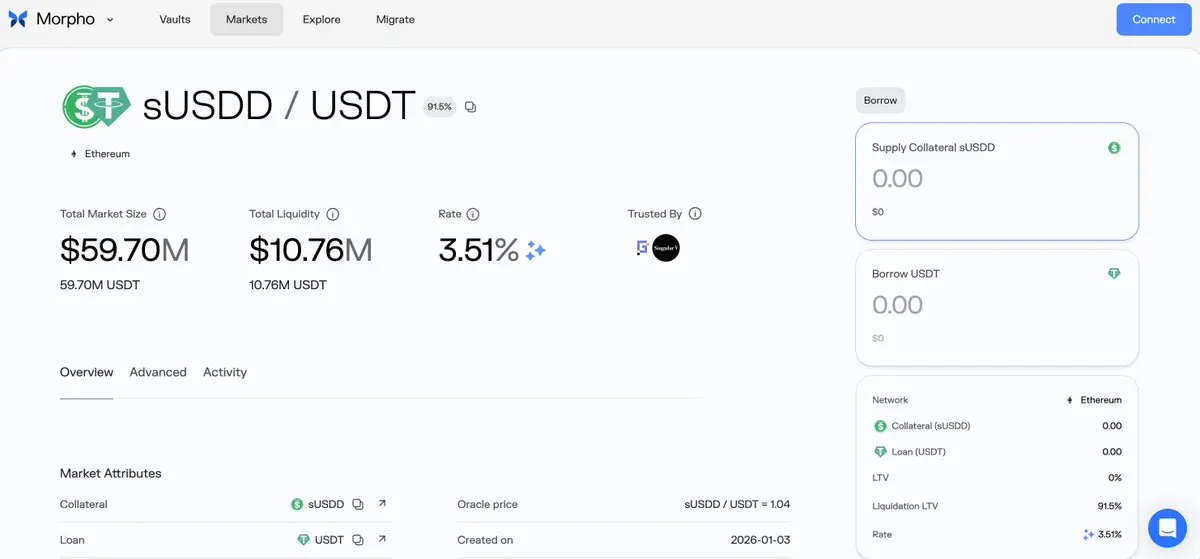This screenshot has height=559, width=1200.
Task: Click the Market Attributes heading
Action: [x=110, y=473]
